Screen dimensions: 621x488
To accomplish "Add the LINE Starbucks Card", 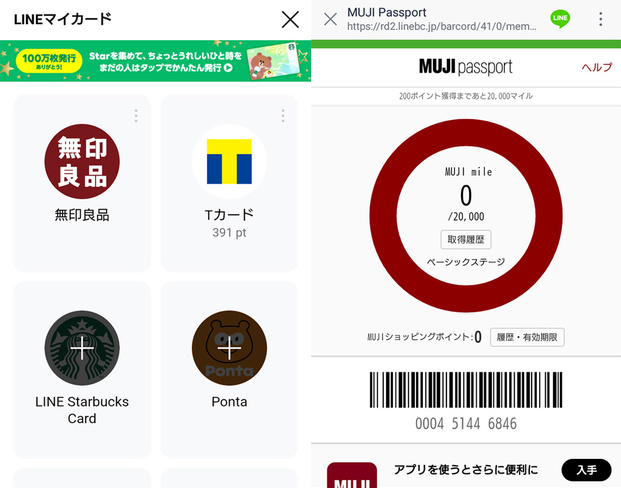I will 82,348.
